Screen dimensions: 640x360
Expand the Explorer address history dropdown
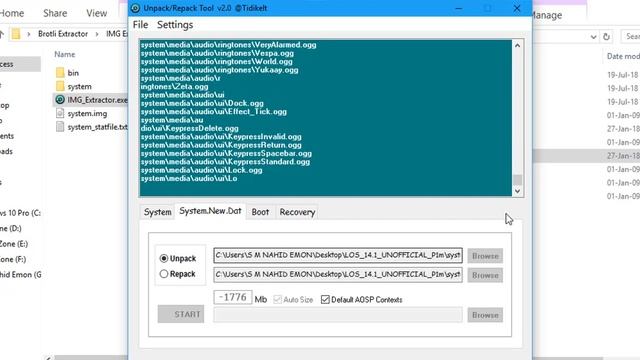[x=593, y=37]
